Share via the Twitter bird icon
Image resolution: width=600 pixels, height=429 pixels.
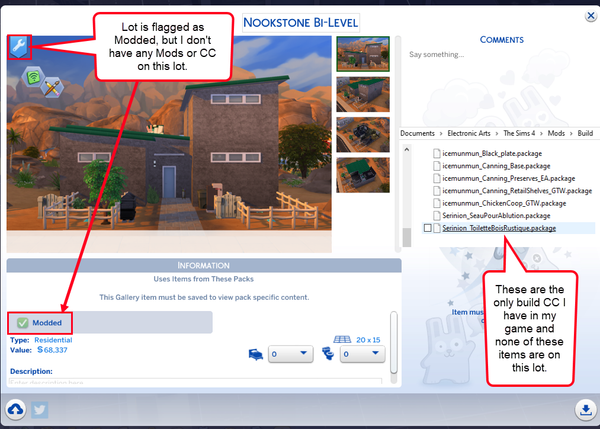[39, 410]
